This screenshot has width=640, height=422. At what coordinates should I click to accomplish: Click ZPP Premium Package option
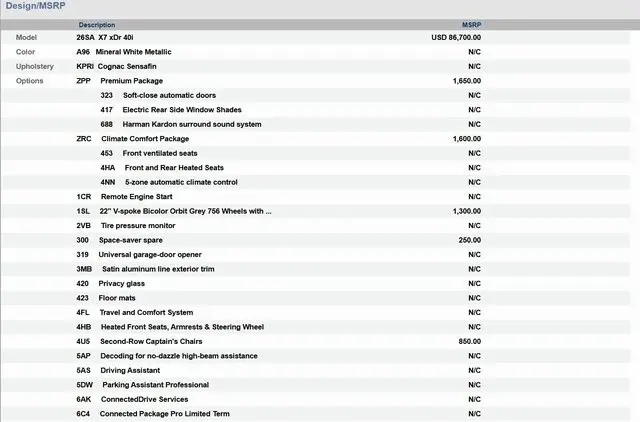coord(131,80)
